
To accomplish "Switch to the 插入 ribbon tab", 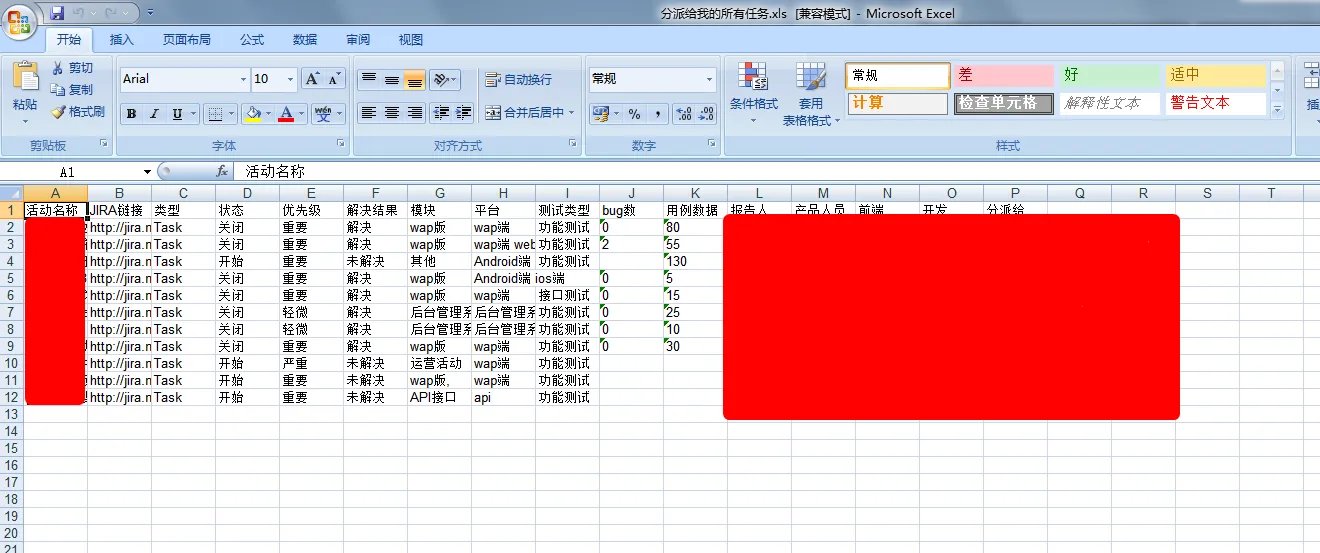I will pyautogui.click(x=122, y=40).
